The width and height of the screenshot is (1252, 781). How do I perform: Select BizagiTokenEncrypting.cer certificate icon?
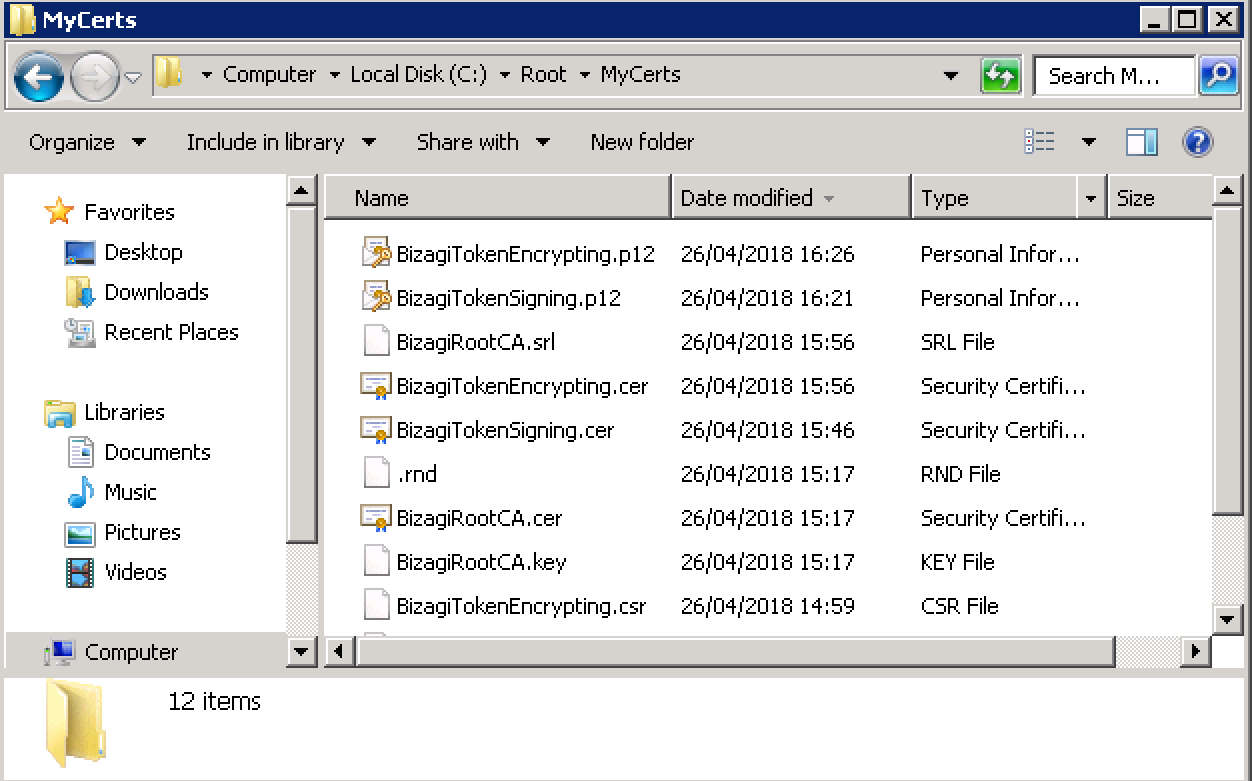click(375, 386)
